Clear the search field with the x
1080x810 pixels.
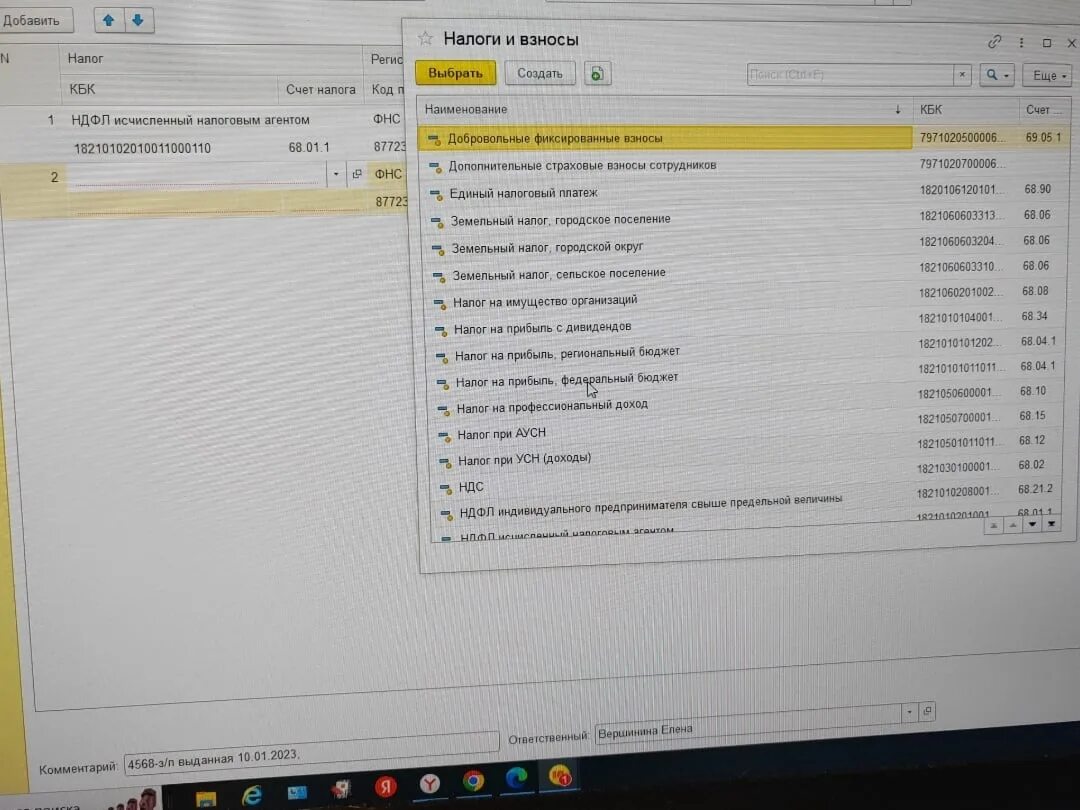point(962,74)
